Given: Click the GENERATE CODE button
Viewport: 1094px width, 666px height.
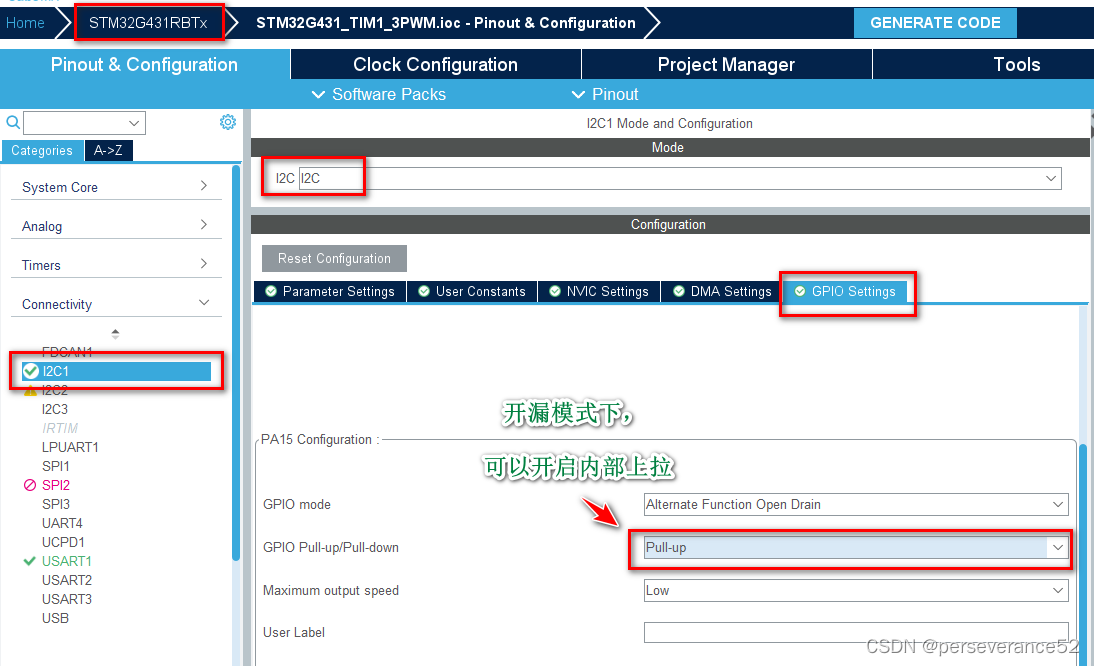Looking at the screenshot, I should pyautogui.click(x=935, y=23).
